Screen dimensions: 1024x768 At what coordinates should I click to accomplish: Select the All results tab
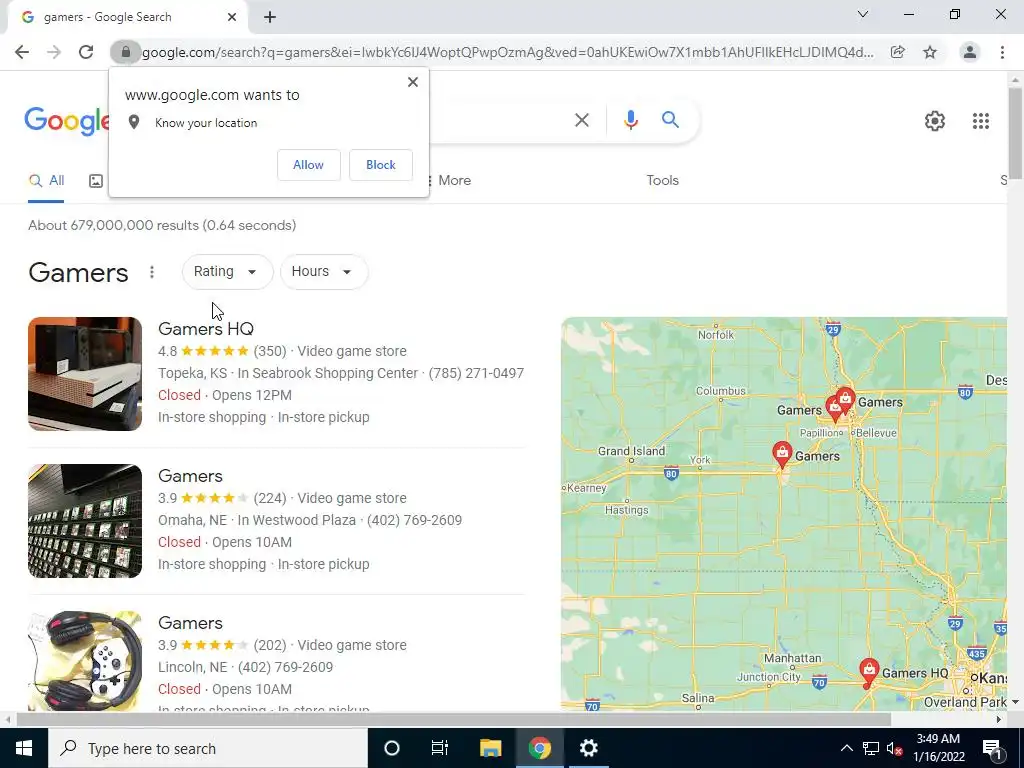46,181
